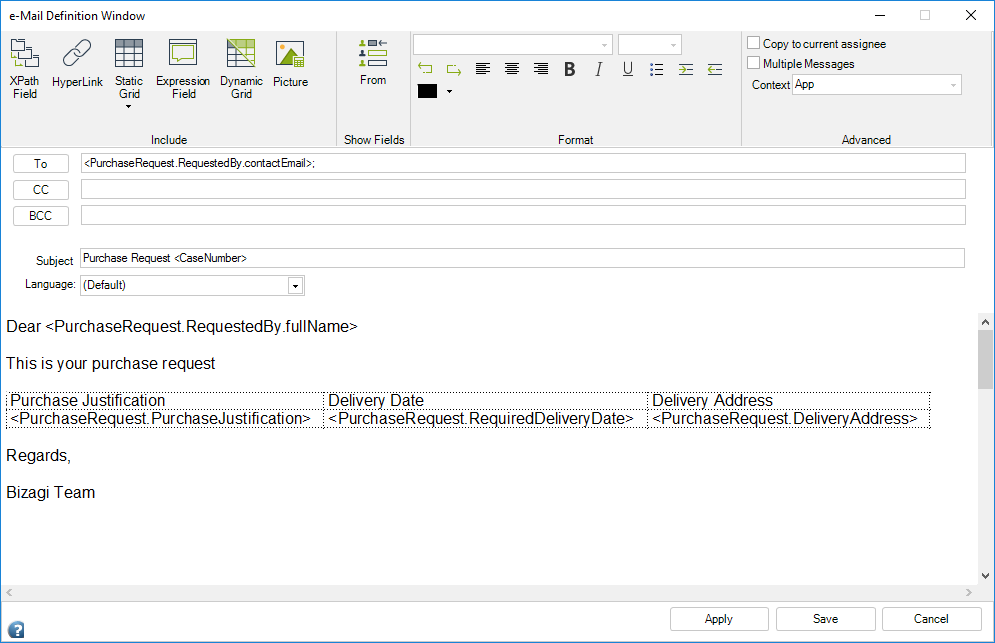
Task: Click the To recipients field
Action: [523, 163]
